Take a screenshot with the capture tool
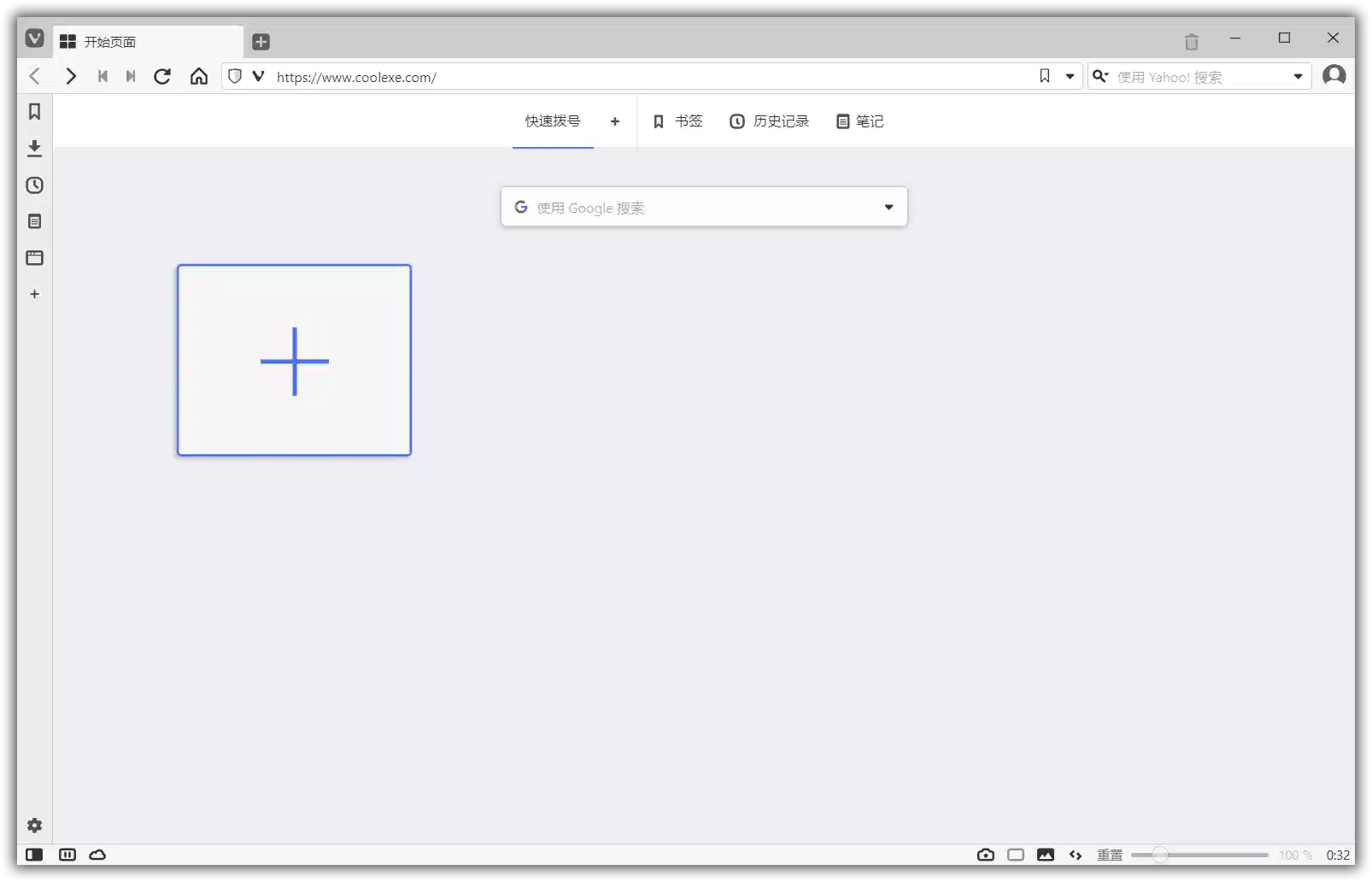Image resolution: width=1372 pixels, height=882 pixels. click(985, 855)
